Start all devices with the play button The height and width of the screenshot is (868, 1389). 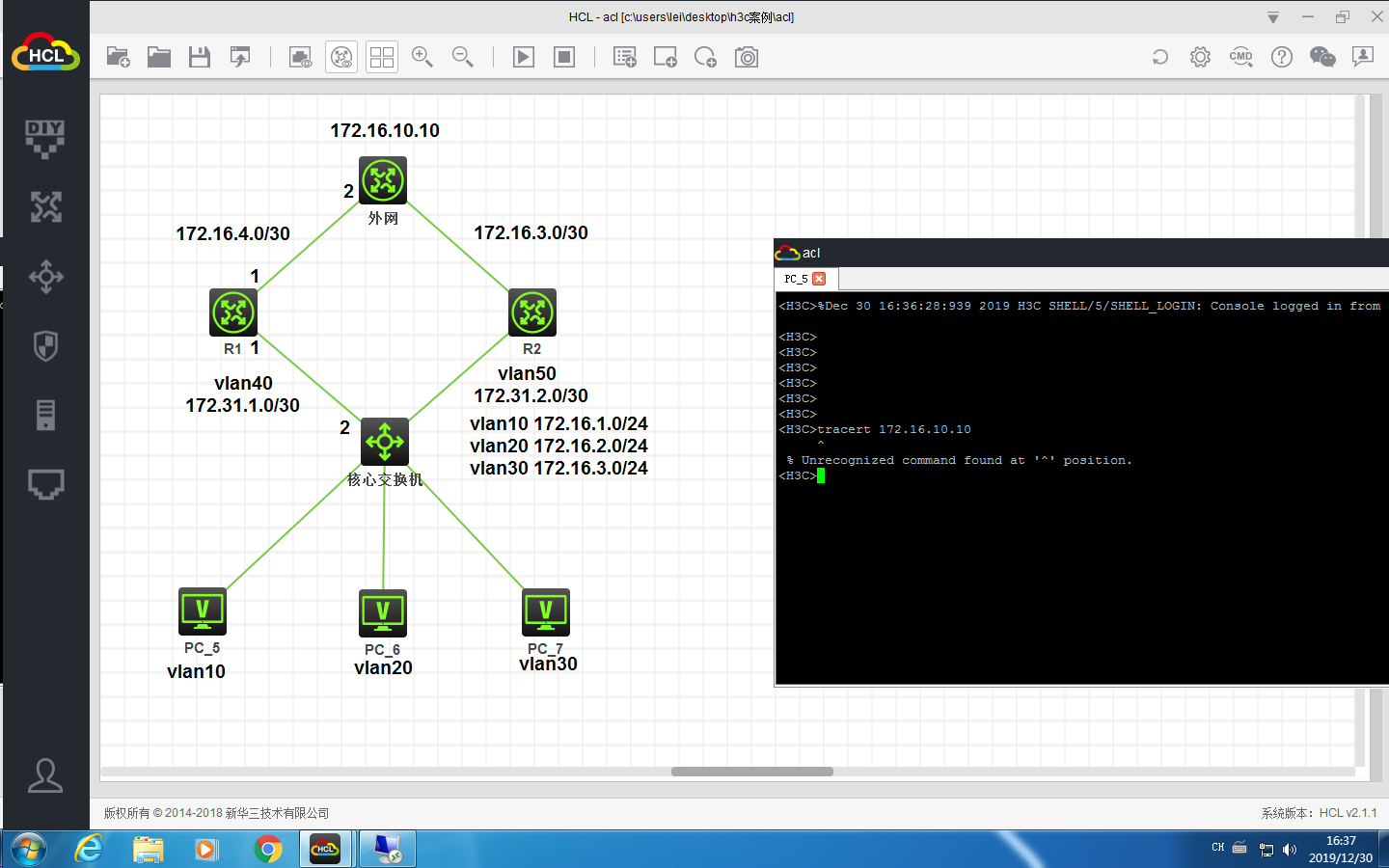(x=524, y=57)
